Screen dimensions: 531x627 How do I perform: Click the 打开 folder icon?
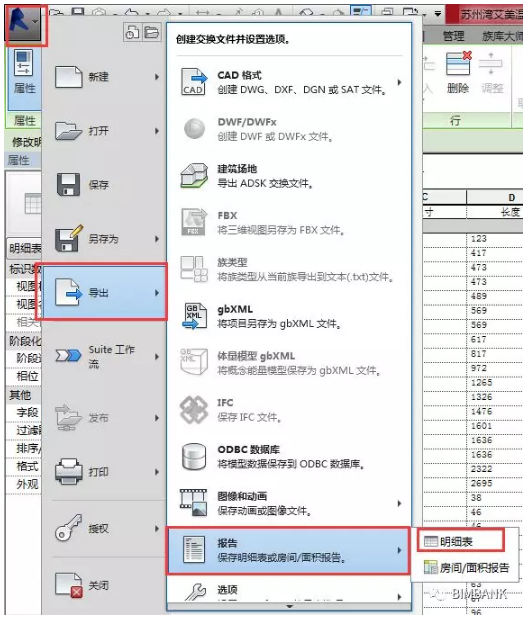pos(69,131)
